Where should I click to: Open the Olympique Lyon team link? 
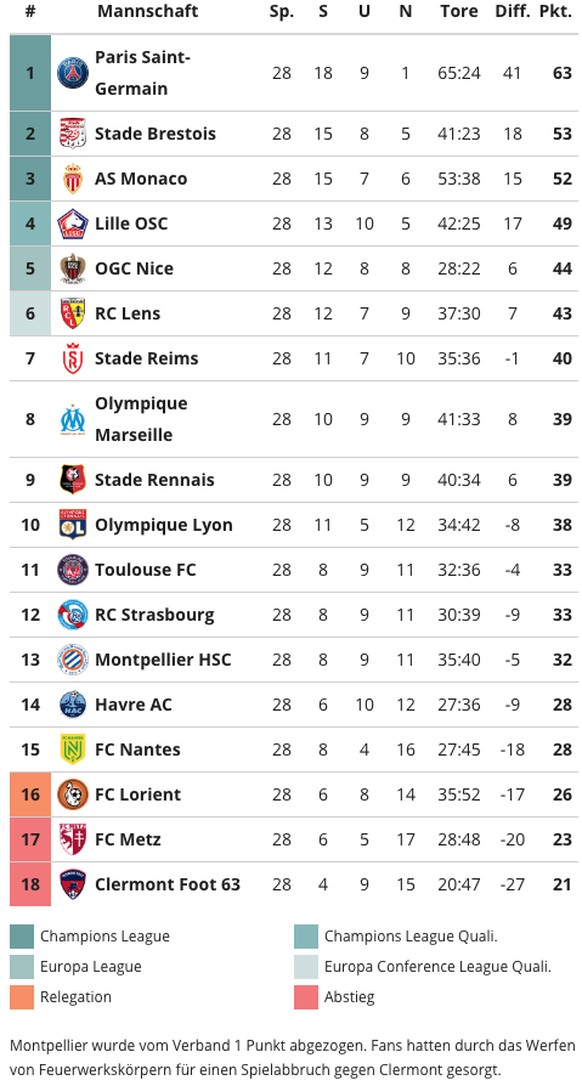(164, 525)
